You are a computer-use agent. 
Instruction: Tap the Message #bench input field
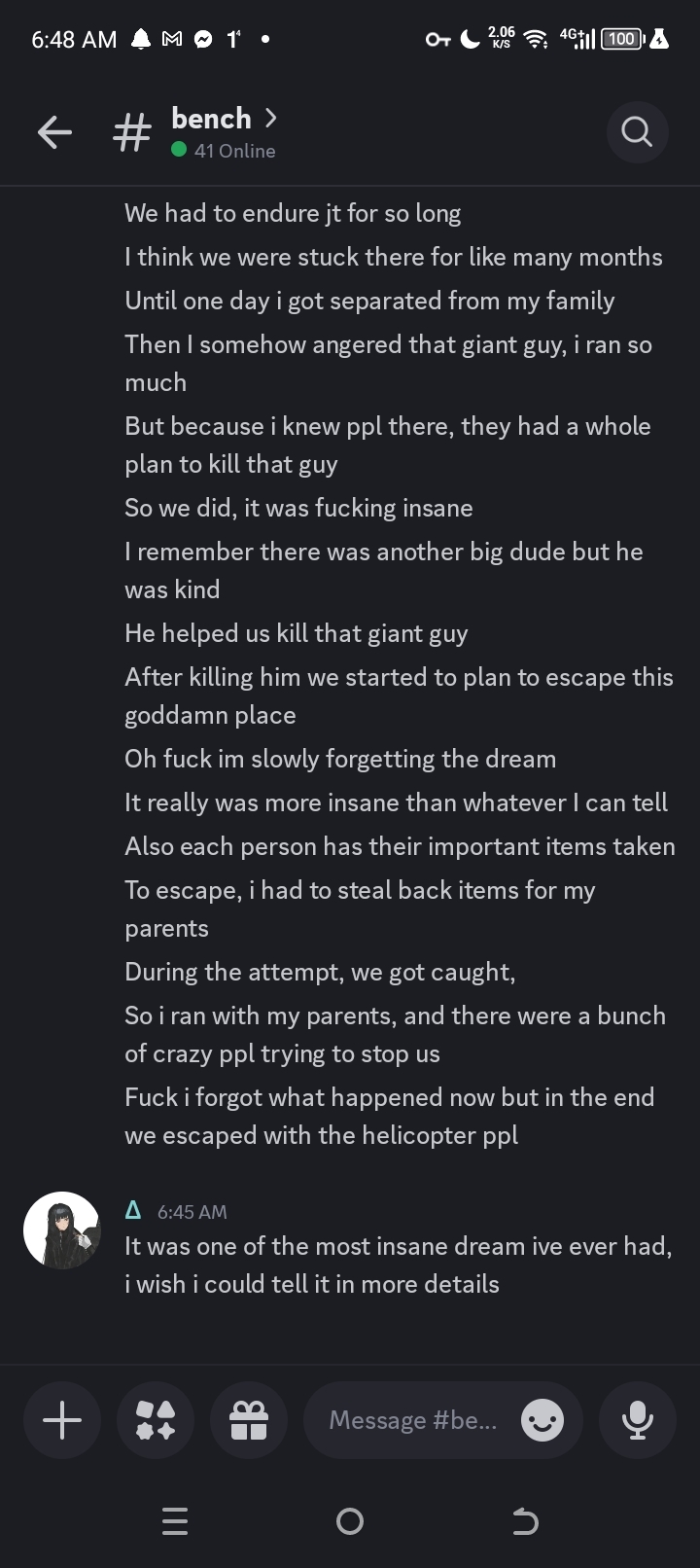413,1420
